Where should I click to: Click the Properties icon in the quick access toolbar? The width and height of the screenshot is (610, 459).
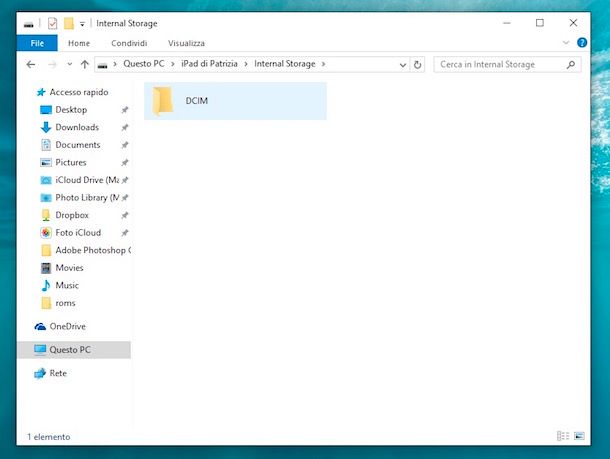pyautogui.click(x=52, y=23)
